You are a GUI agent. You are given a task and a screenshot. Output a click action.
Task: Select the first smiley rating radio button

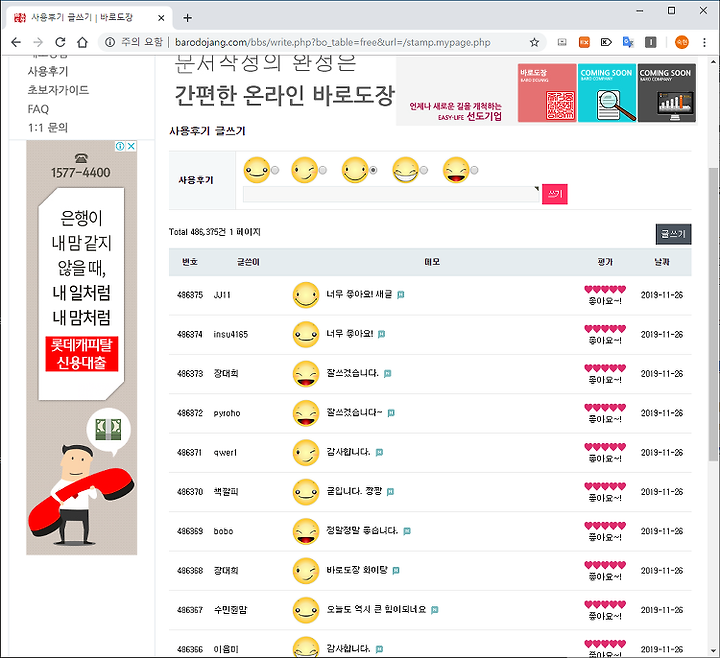(x=275, y=170)
